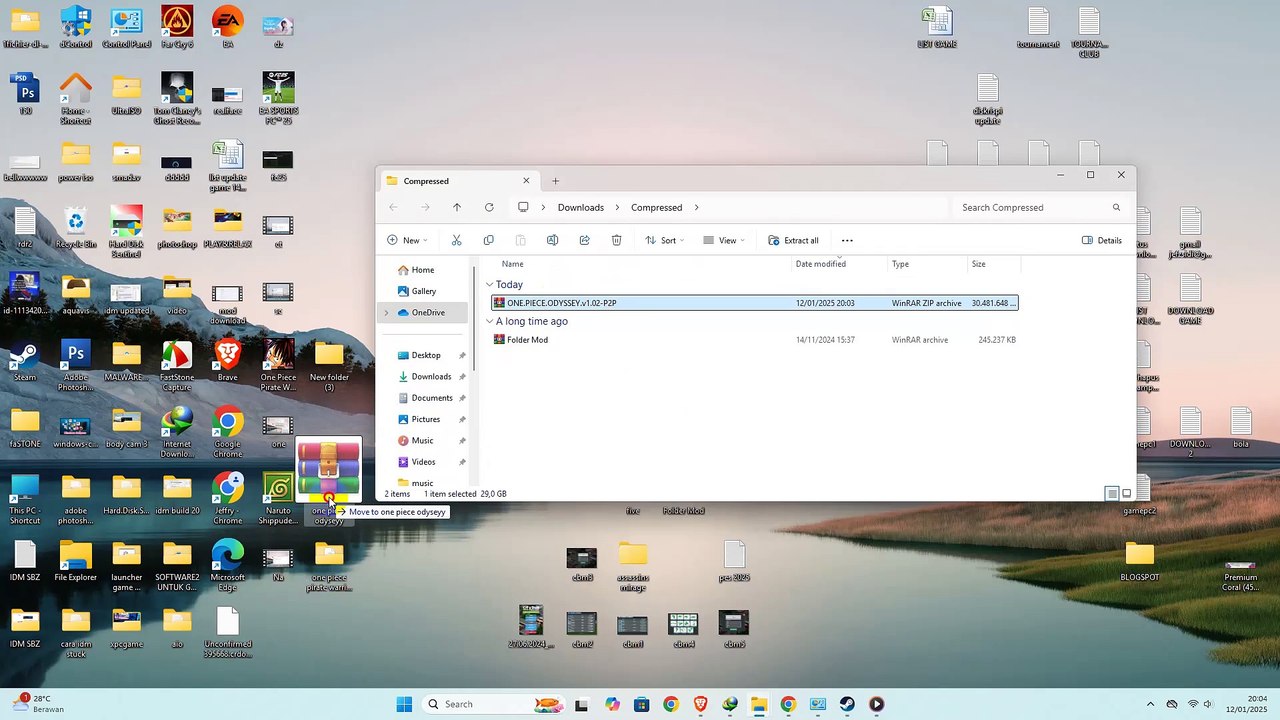The height and width of the screenshot is (720, 1280).
Task: Select the Compressed Explorer tab
Action: pos(458,181)
